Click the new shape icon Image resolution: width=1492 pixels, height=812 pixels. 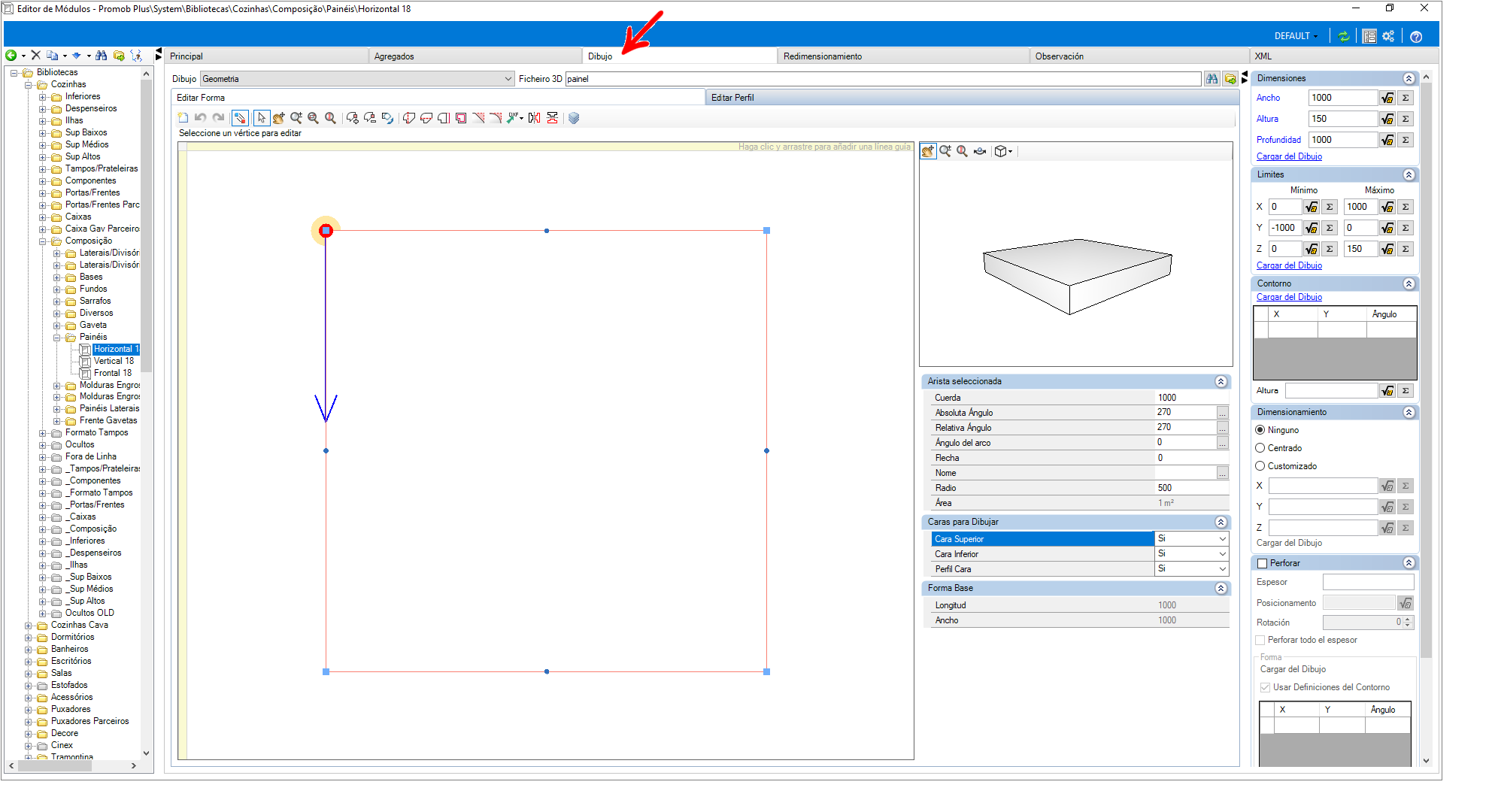(183, 118)
